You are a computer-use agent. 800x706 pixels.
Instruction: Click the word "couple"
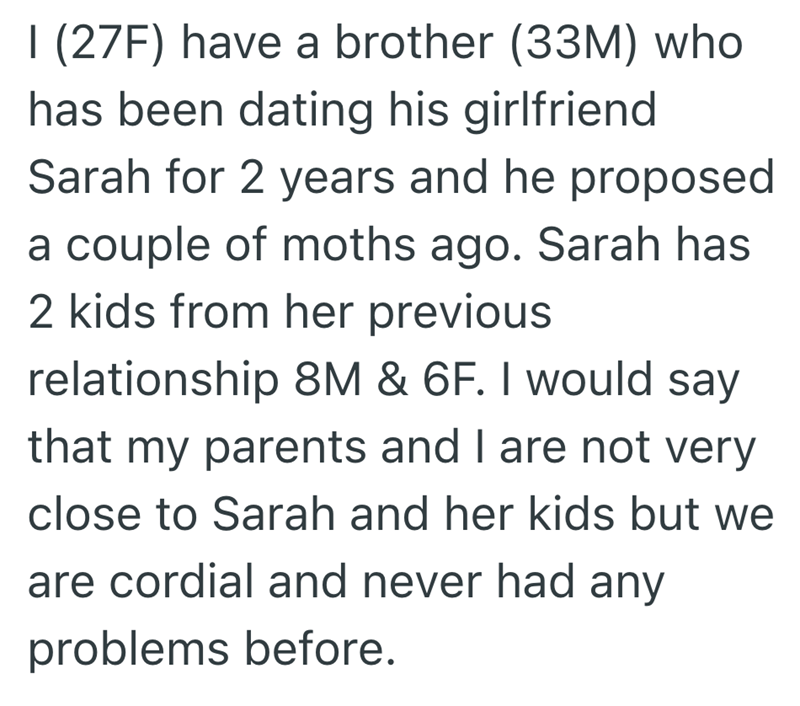tap(148, 246)
